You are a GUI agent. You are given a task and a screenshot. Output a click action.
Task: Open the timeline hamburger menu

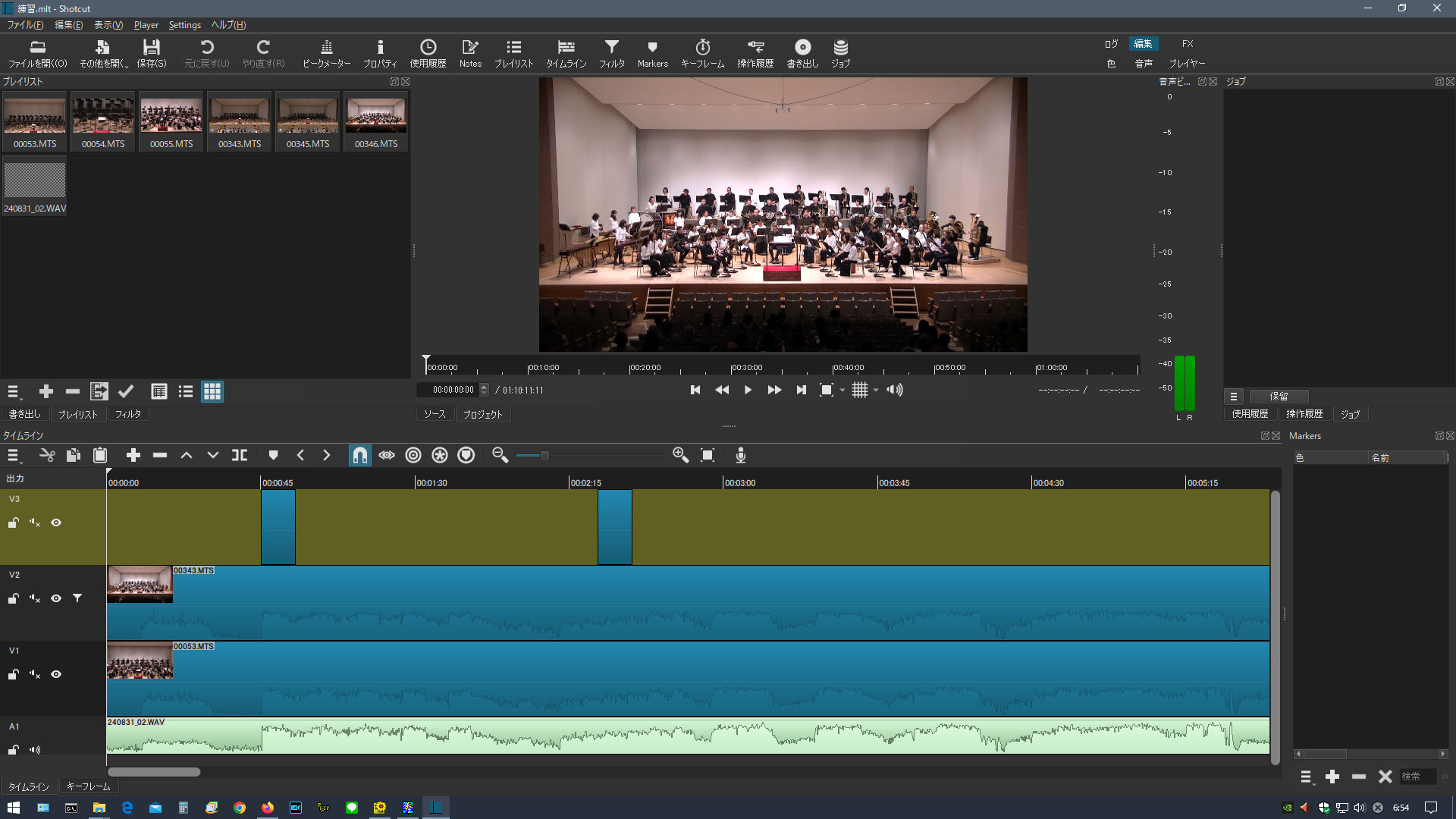pyautogui.click(x=14, y=455)
